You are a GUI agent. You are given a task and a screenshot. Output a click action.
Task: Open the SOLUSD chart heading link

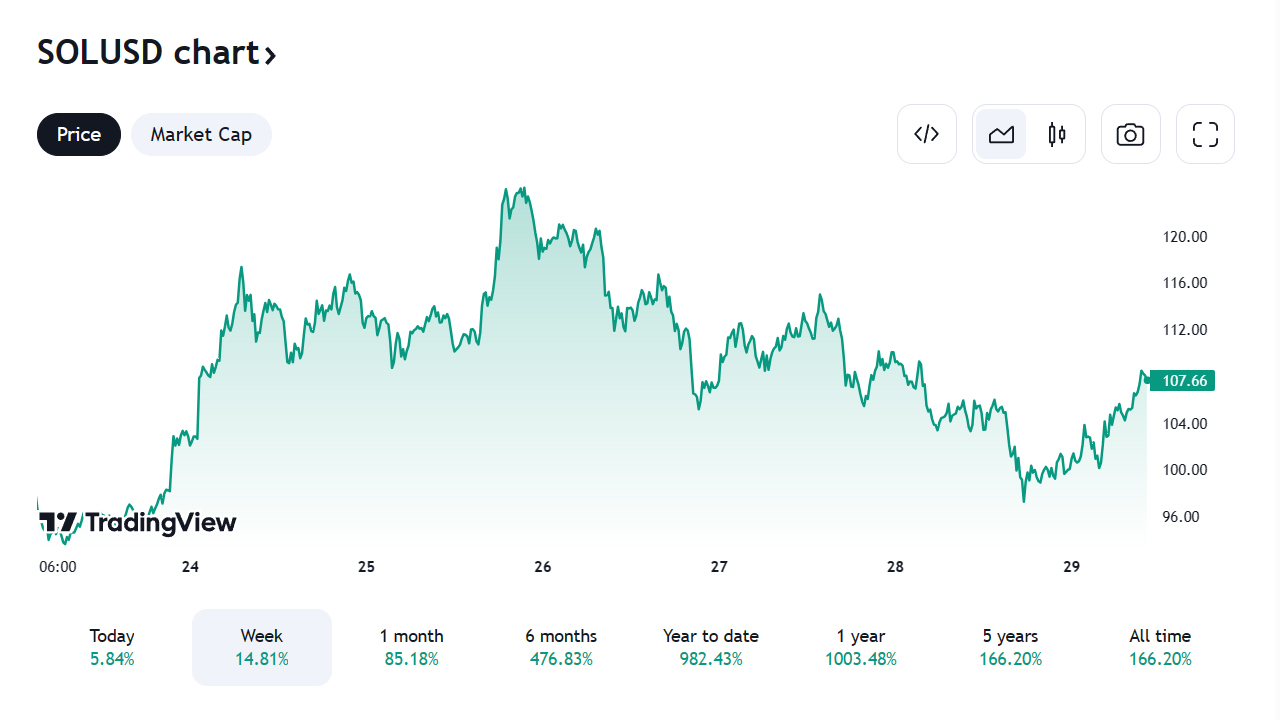click(148, 52)
